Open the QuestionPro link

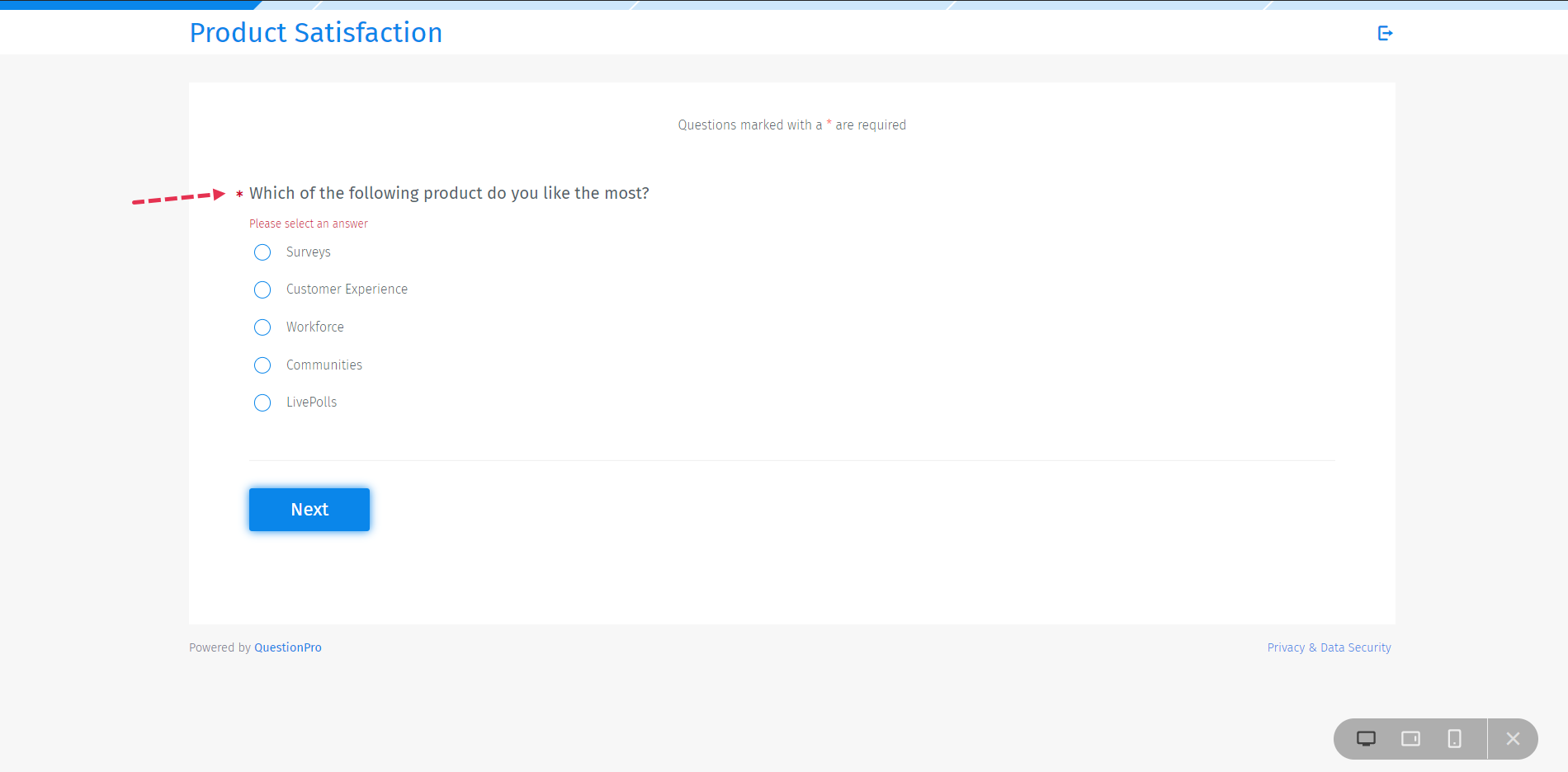tap(288, 647)
